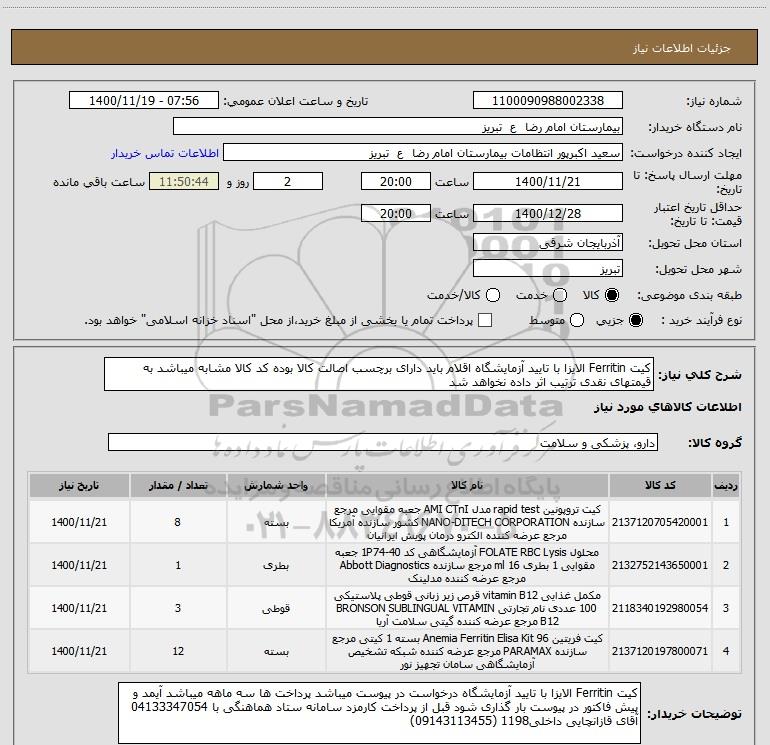Click the need date 1400/11/21 in row 1
Image resolution: width=770 pixels, height=745 pixels.
(79, 522)
